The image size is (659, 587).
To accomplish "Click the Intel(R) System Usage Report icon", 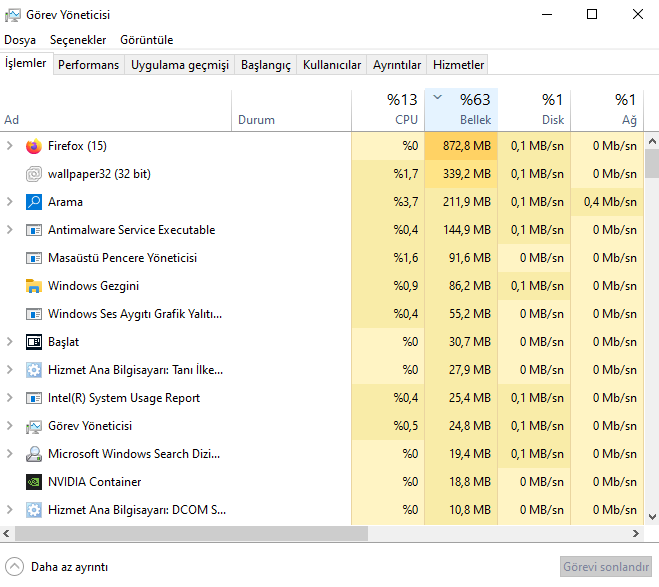I will coord(33,398).
